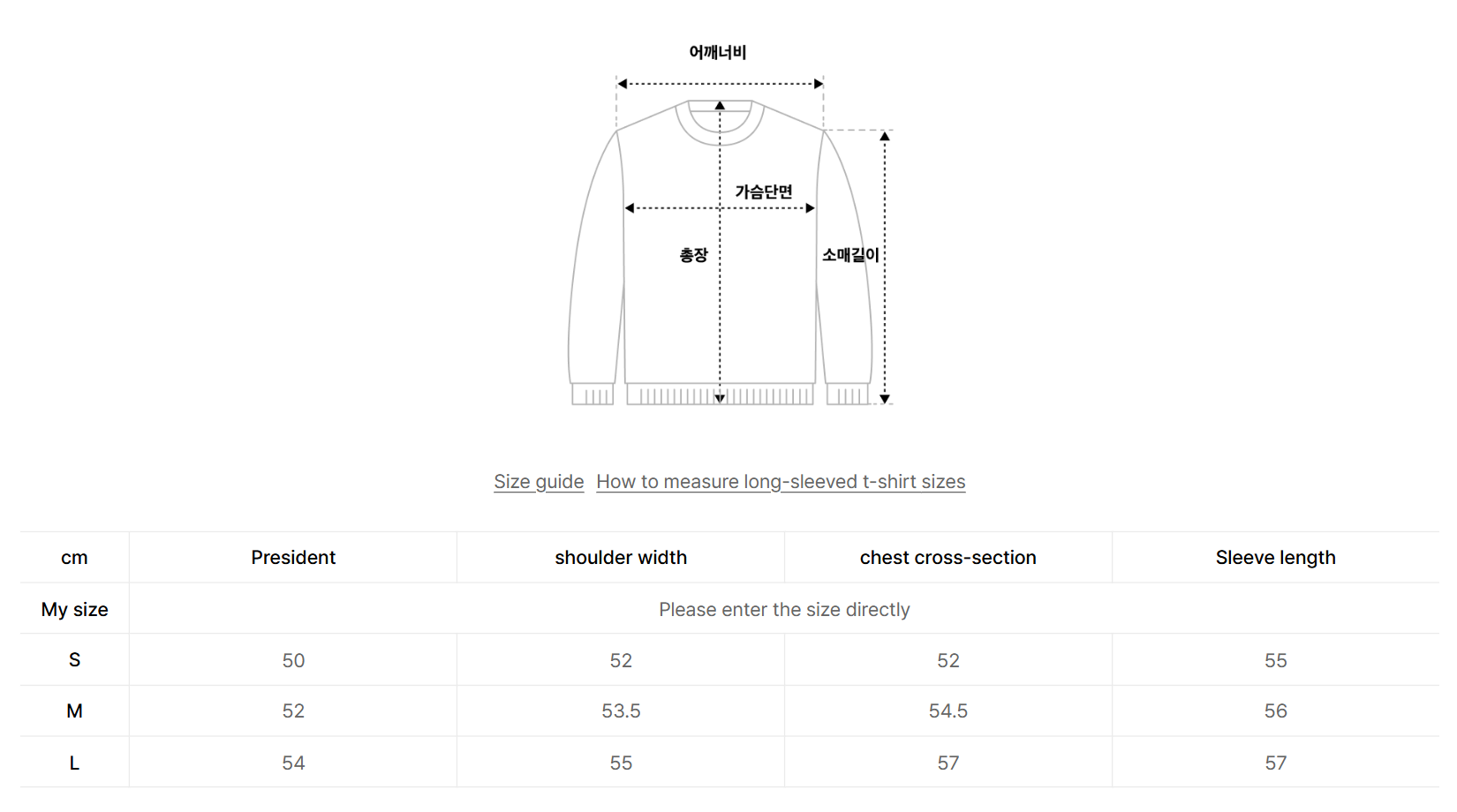Click the Sleeve length column header
Screen dimensions: 1457x812
[1275, 558]
